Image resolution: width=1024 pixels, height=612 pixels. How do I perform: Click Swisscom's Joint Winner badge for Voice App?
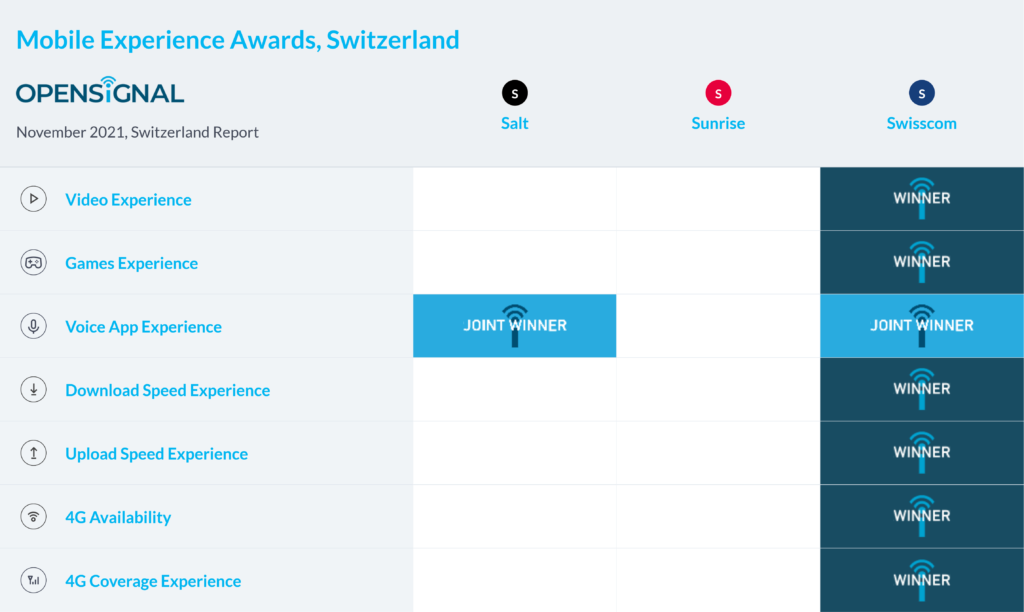coord(921,326)
